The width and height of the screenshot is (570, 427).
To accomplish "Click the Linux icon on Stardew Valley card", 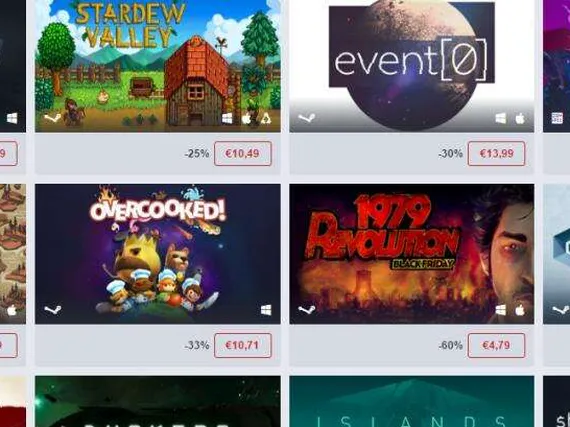I will point(266,118).
